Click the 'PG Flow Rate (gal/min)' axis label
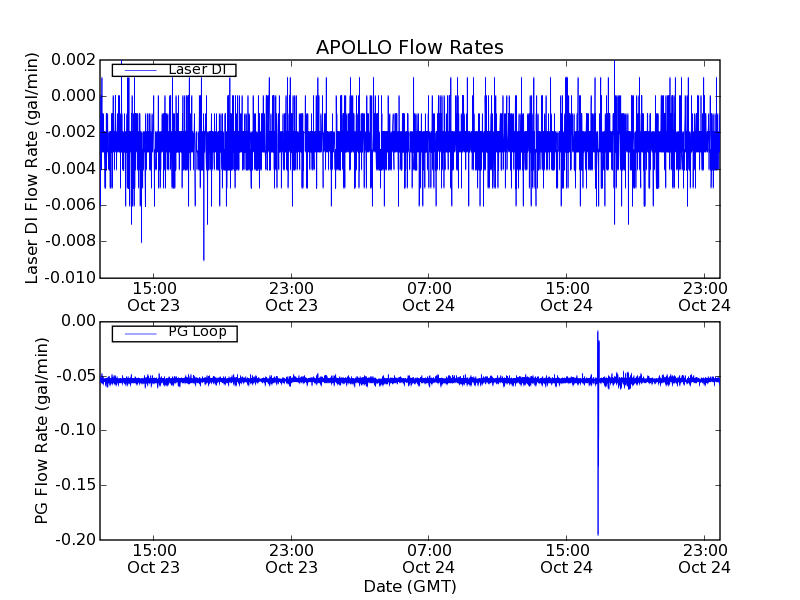Viewport: 800px width, 600px height. click(42, 430)
